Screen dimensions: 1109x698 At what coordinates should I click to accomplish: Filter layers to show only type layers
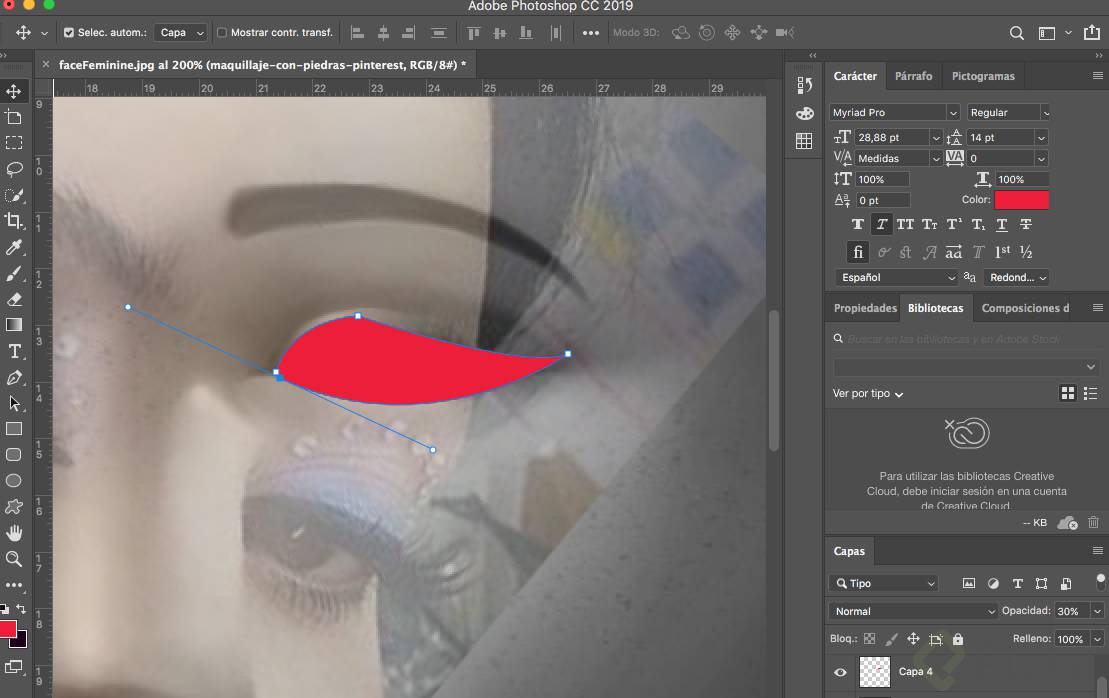point(1017,583)
